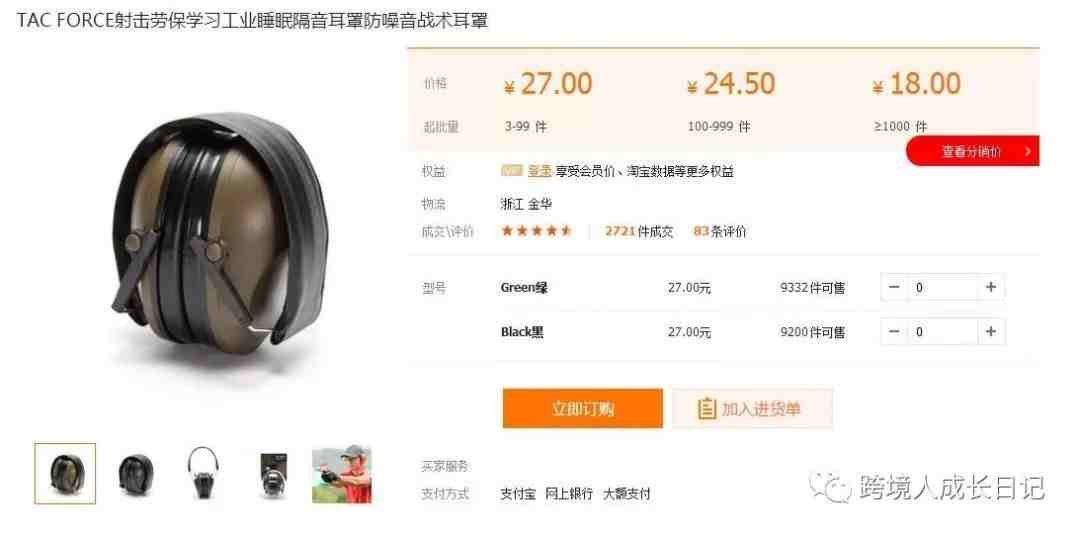
Task: Open the 83条评价 reviews link
Action: 720,231
